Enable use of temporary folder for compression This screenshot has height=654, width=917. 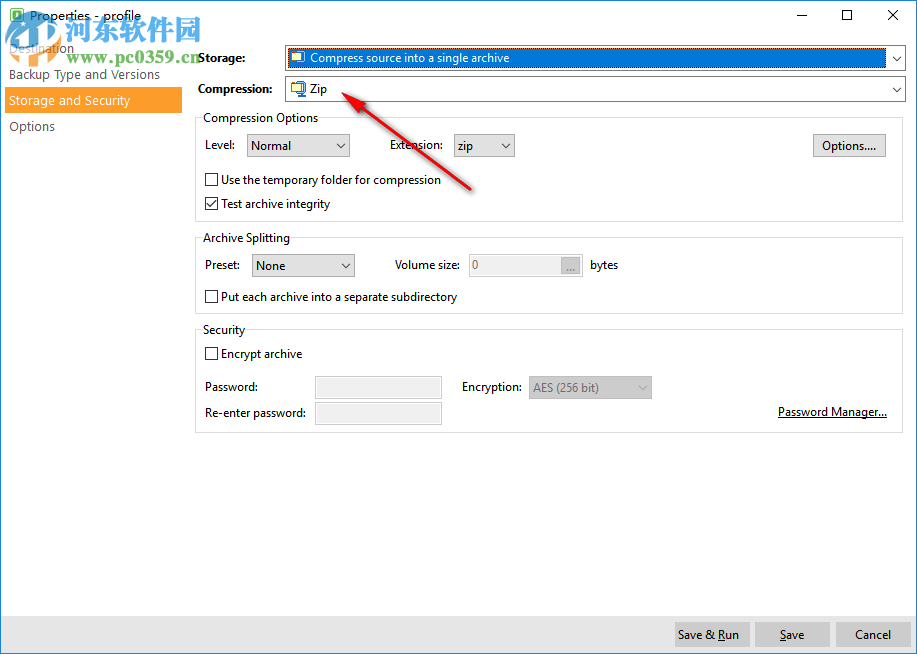(211, 179)
